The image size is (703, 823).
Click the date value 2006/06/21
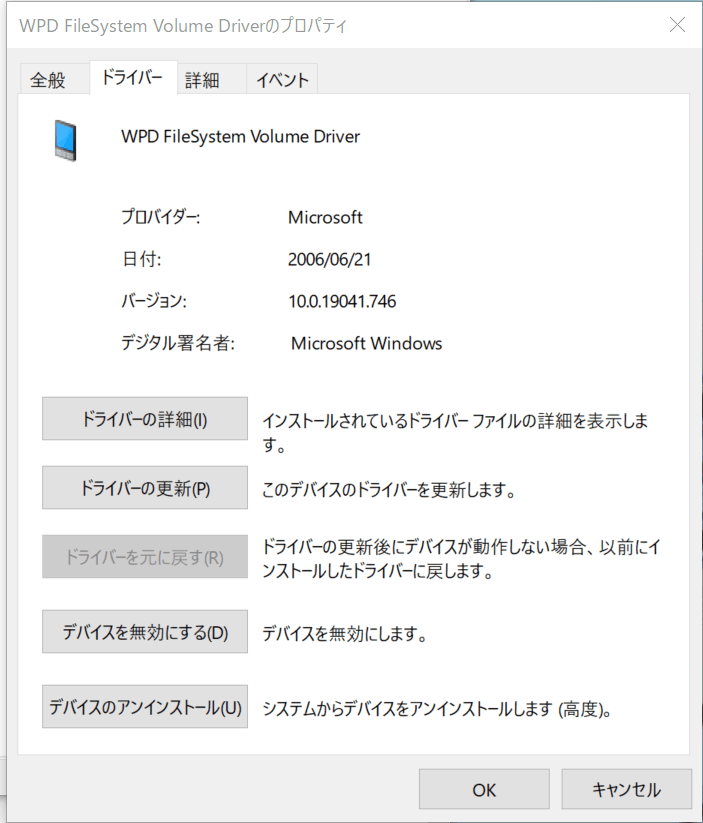[329, 259]
